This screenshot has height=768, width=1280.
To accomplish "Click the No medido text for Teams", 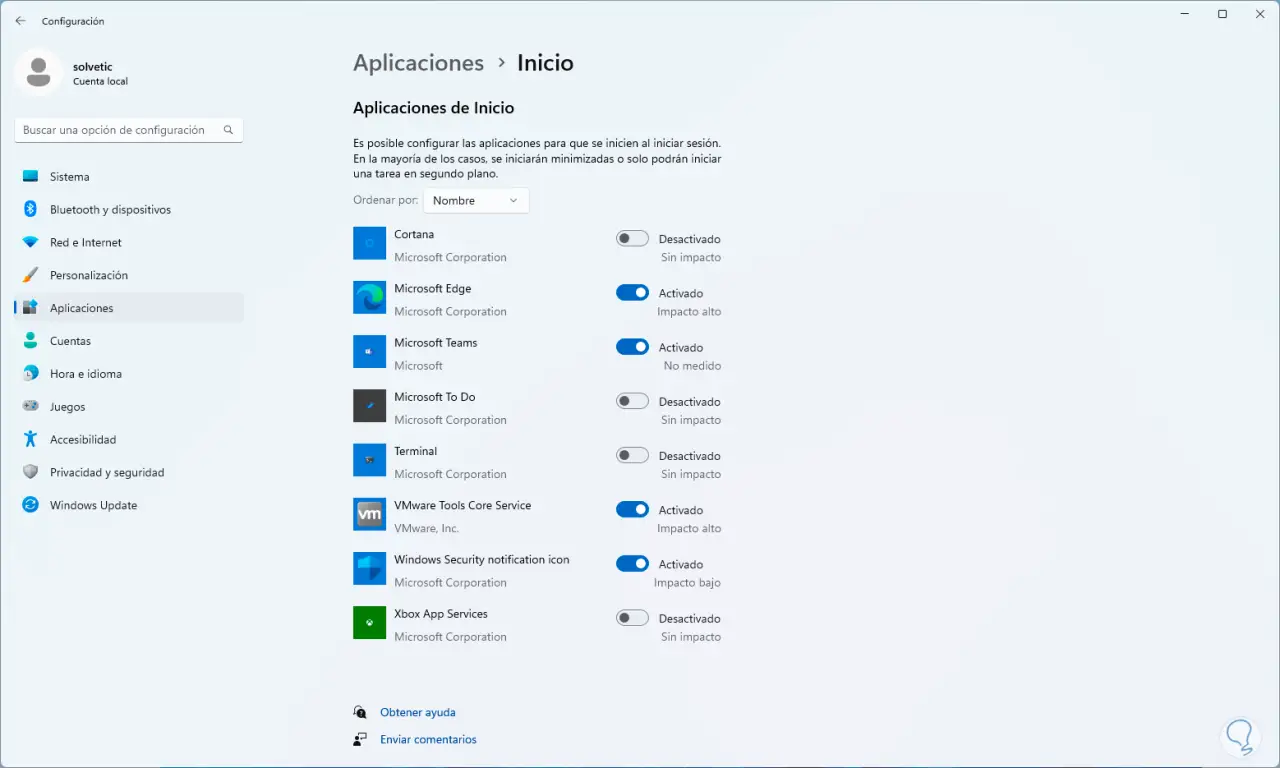I will [692, 366].
